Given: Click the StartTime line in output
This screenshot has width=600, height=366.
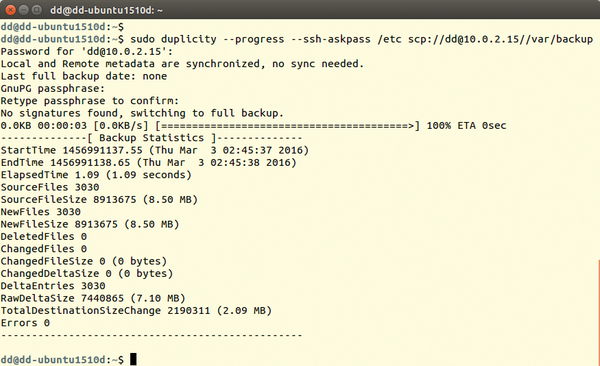Looking at the screenshot, I should click(x=155, y=150).
